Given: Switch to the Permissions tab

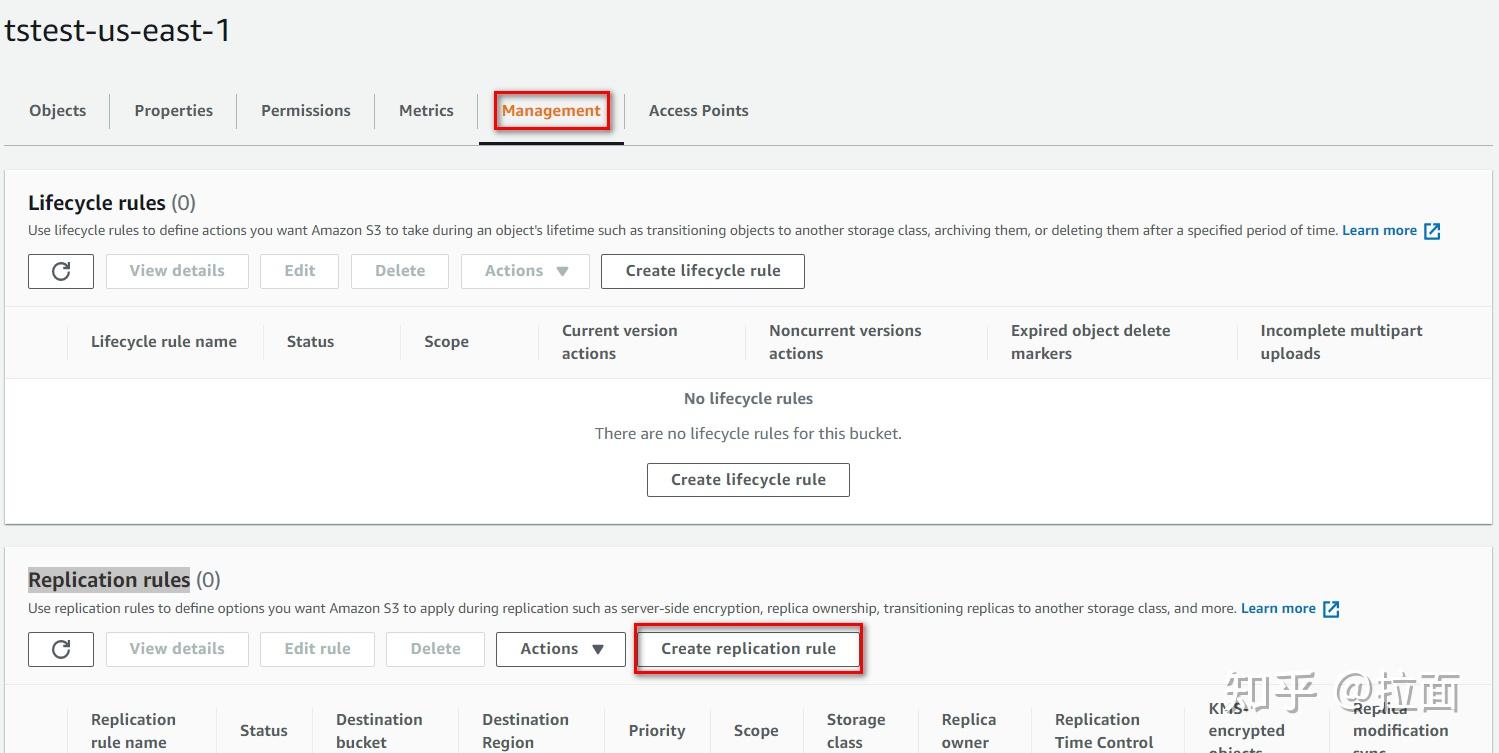Looking at the screenshot, I should [x=305, y=110].
